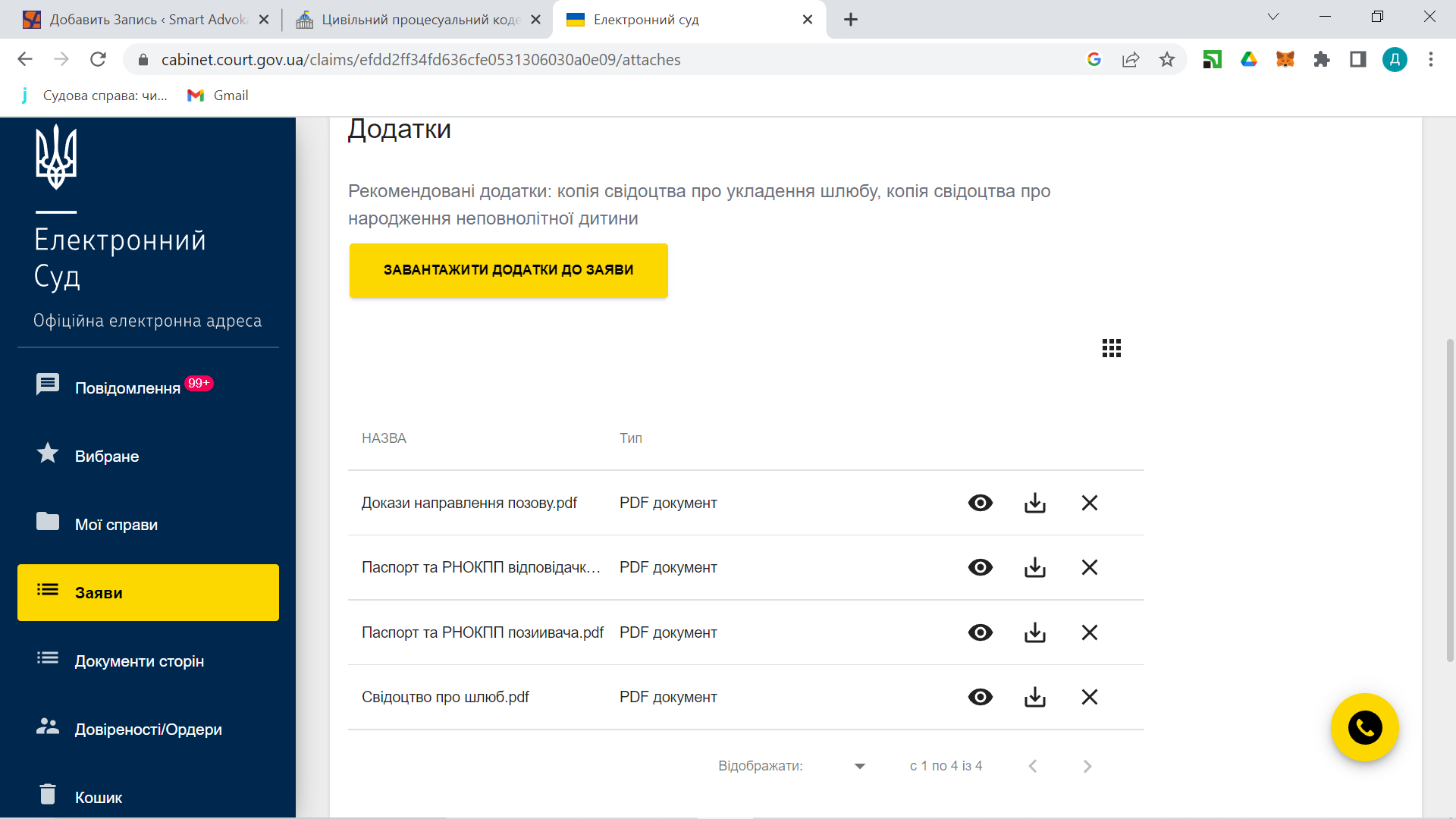This screenshot has width=1456, height=819.
Task: Open the Відображати rows-per-page dropdown
Action: pos(859,766)
